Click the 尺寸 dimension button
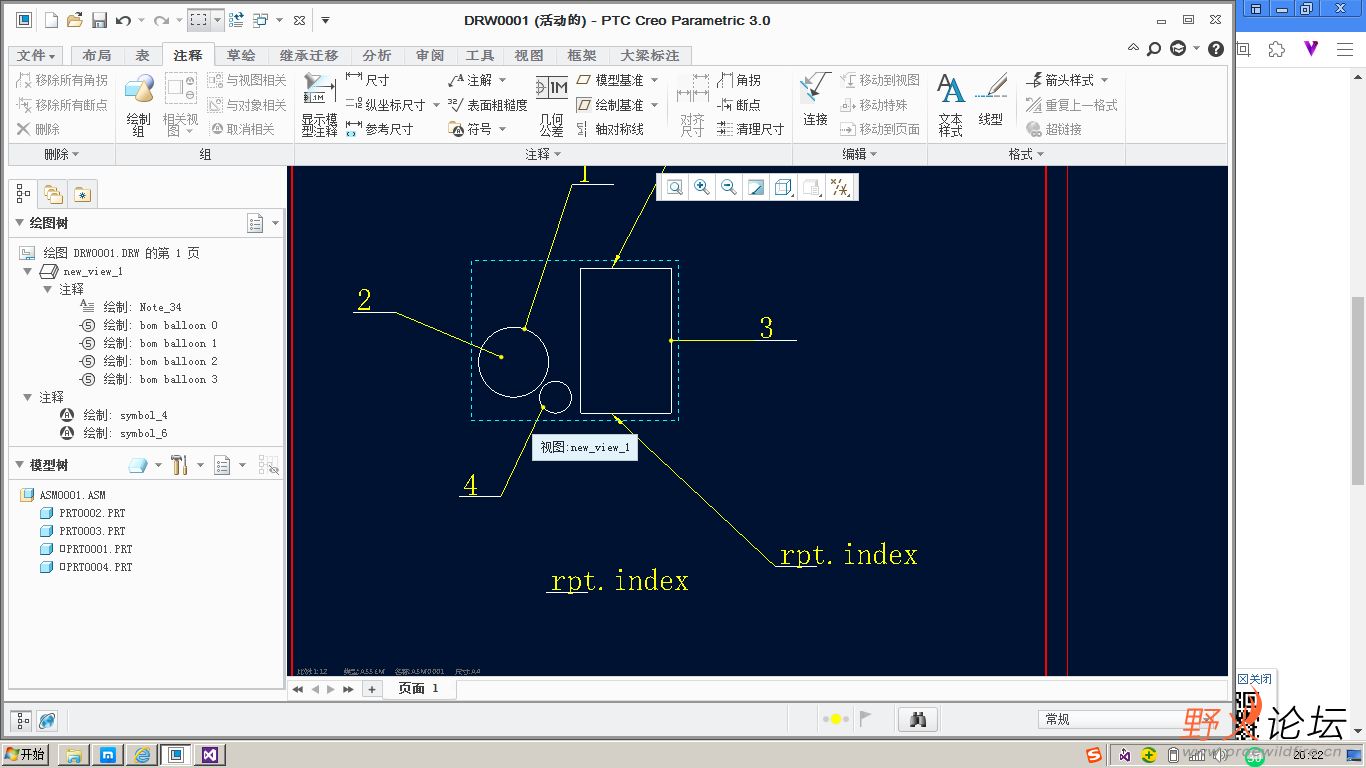Image resolution: width=1366 pixels, height=768 pixels. (x=368, y=80)
